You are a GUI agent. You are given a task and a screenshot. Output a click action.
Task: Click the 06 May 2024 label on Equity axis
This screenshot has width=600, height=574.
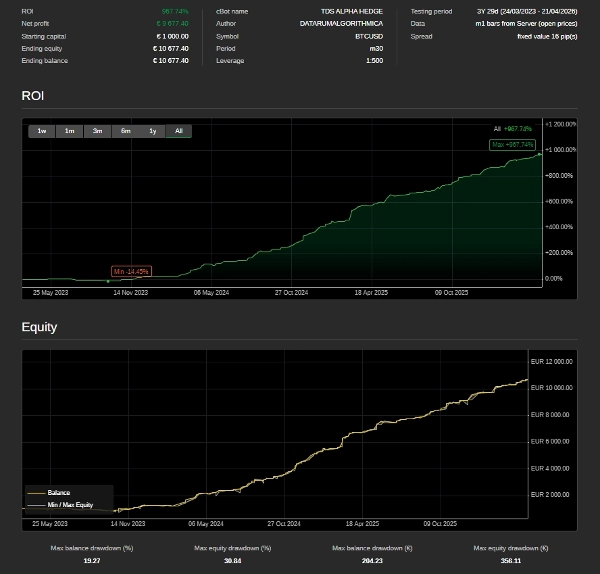pos(206,524)
